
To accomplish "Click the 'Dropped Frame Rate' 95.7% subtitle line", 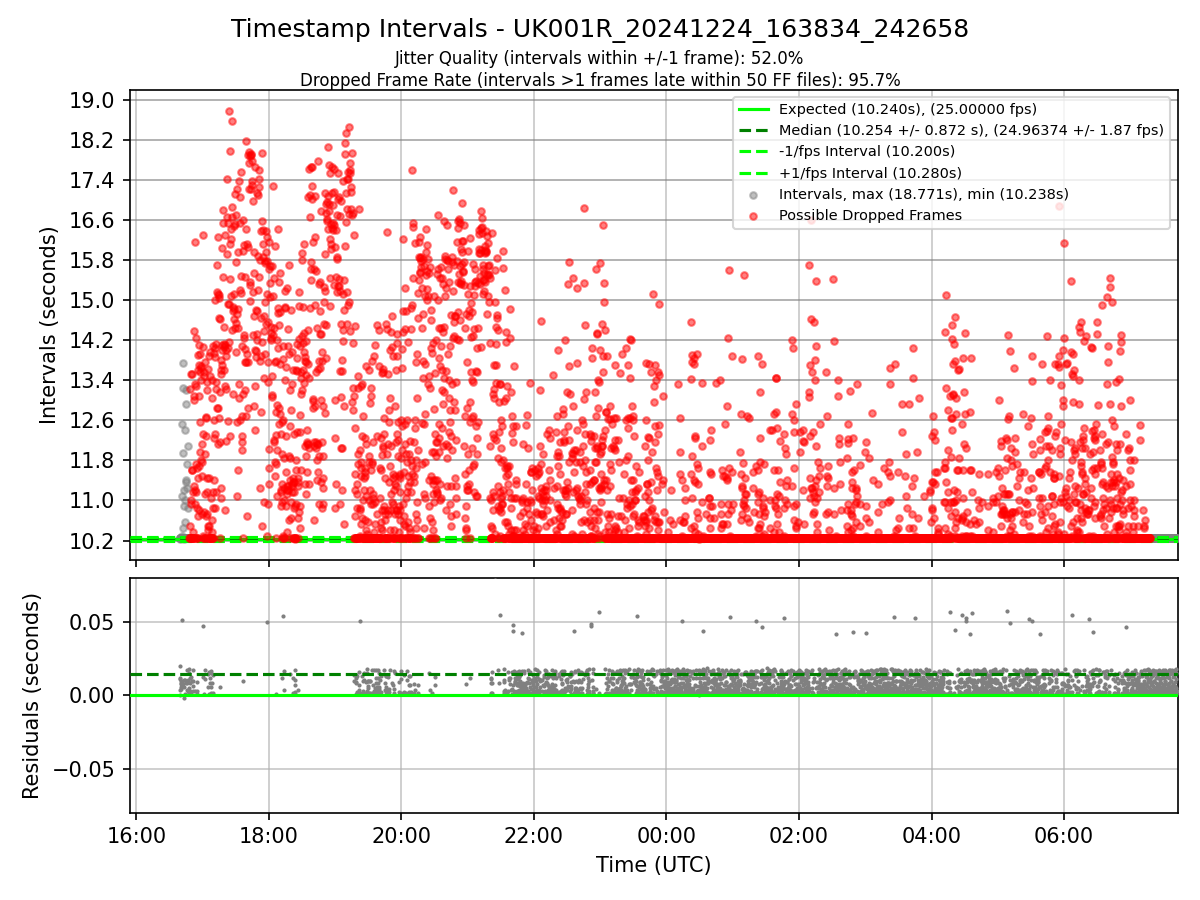I will click(600, 79).
